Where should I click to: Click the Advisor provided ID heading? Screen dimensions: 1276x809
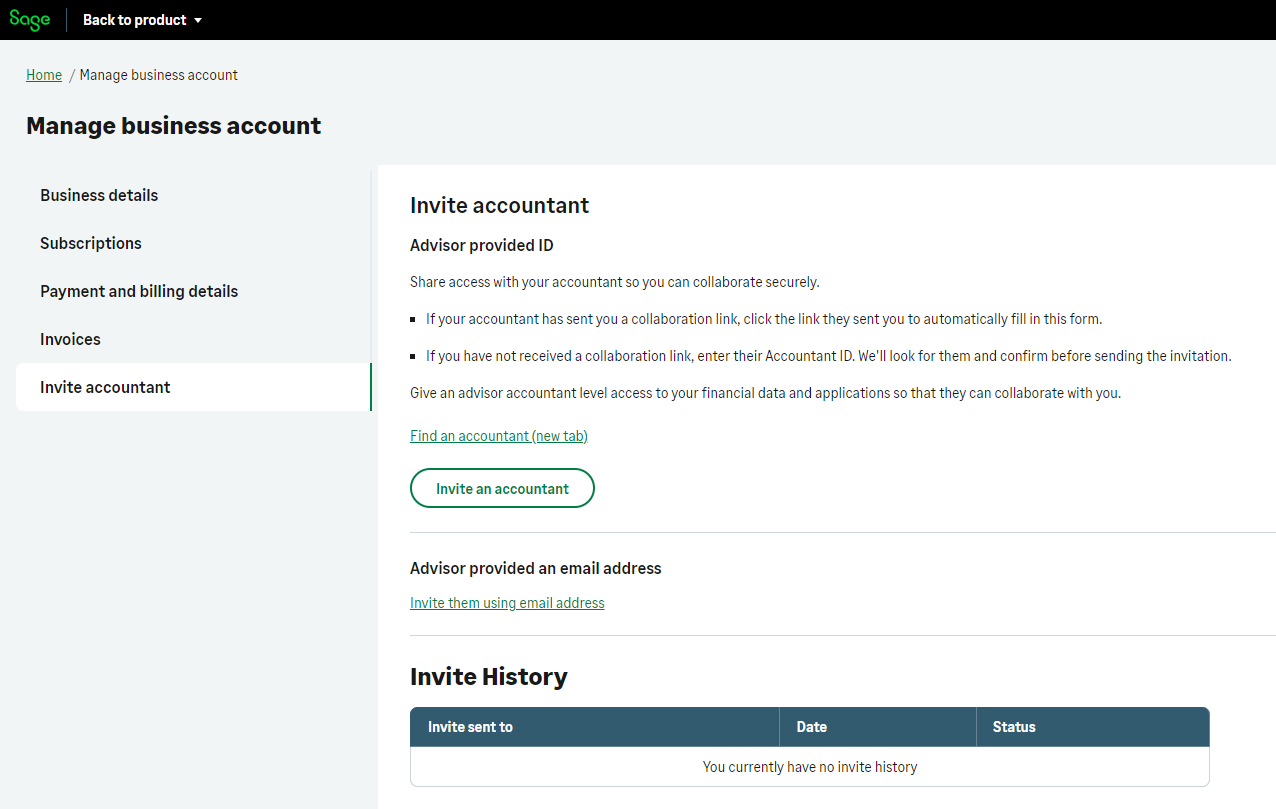481,245
